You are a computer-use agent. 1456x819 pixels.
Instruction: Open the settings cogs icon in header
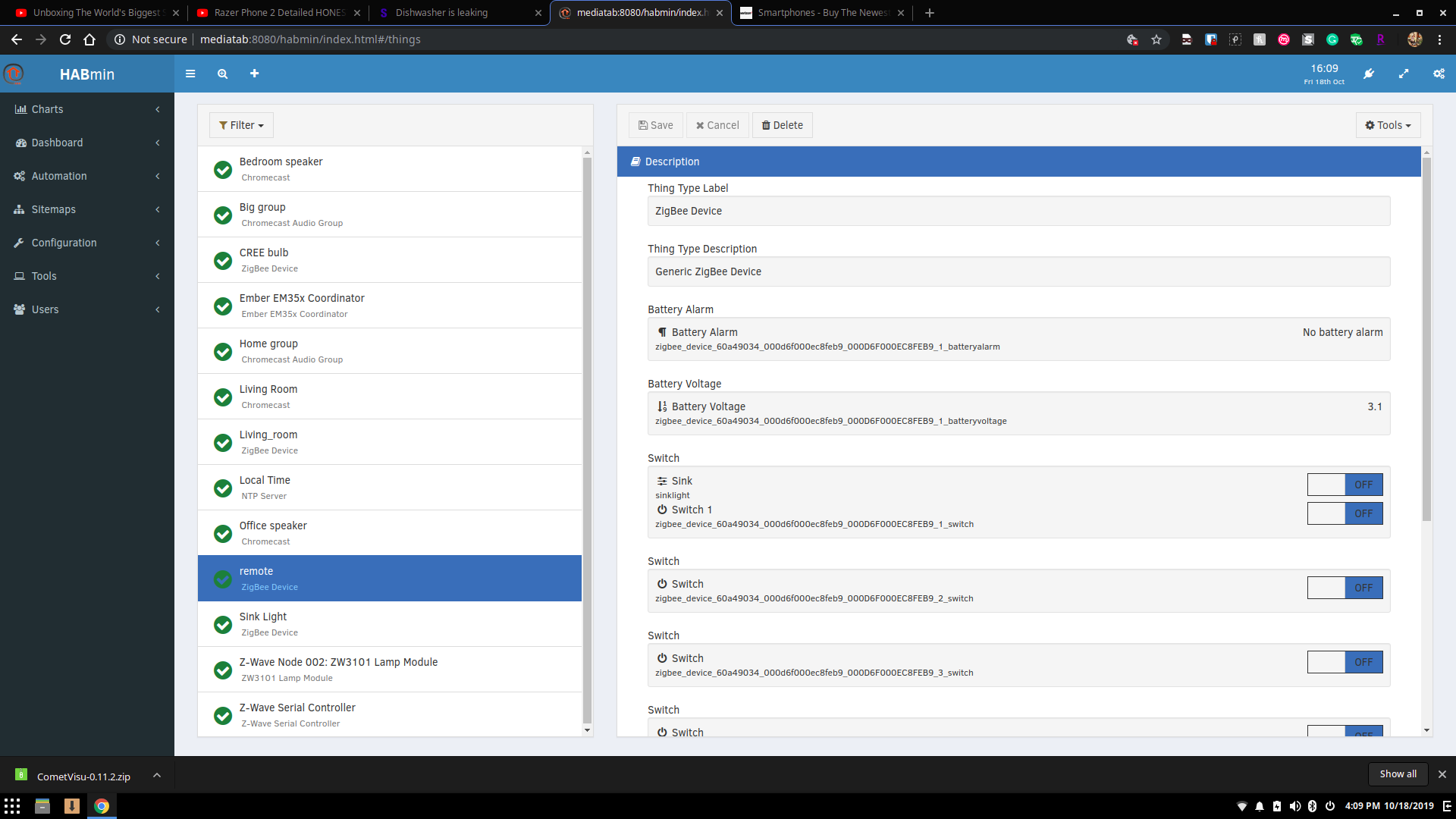[x=1439, y=74]
